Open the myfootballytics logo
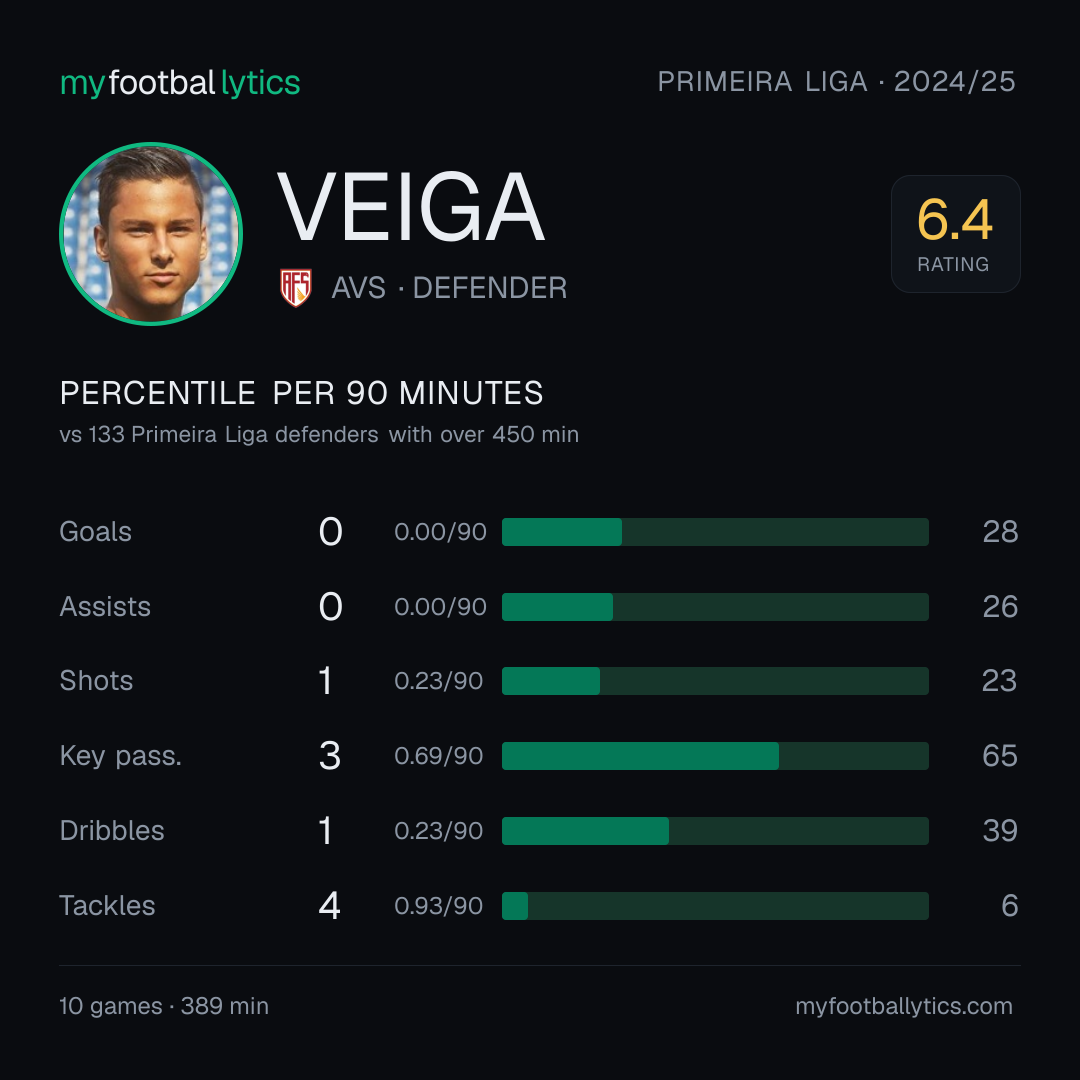 (x=180, y=83)
